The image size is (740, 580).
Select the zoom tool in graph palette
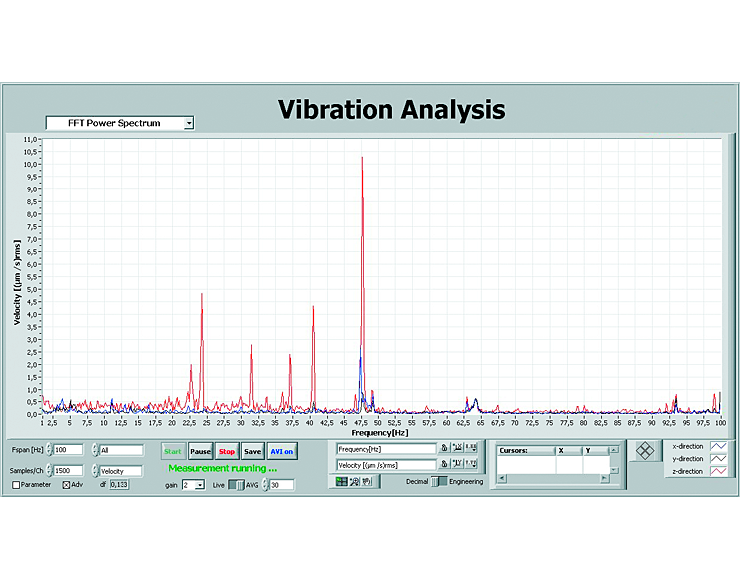[355, 482]
